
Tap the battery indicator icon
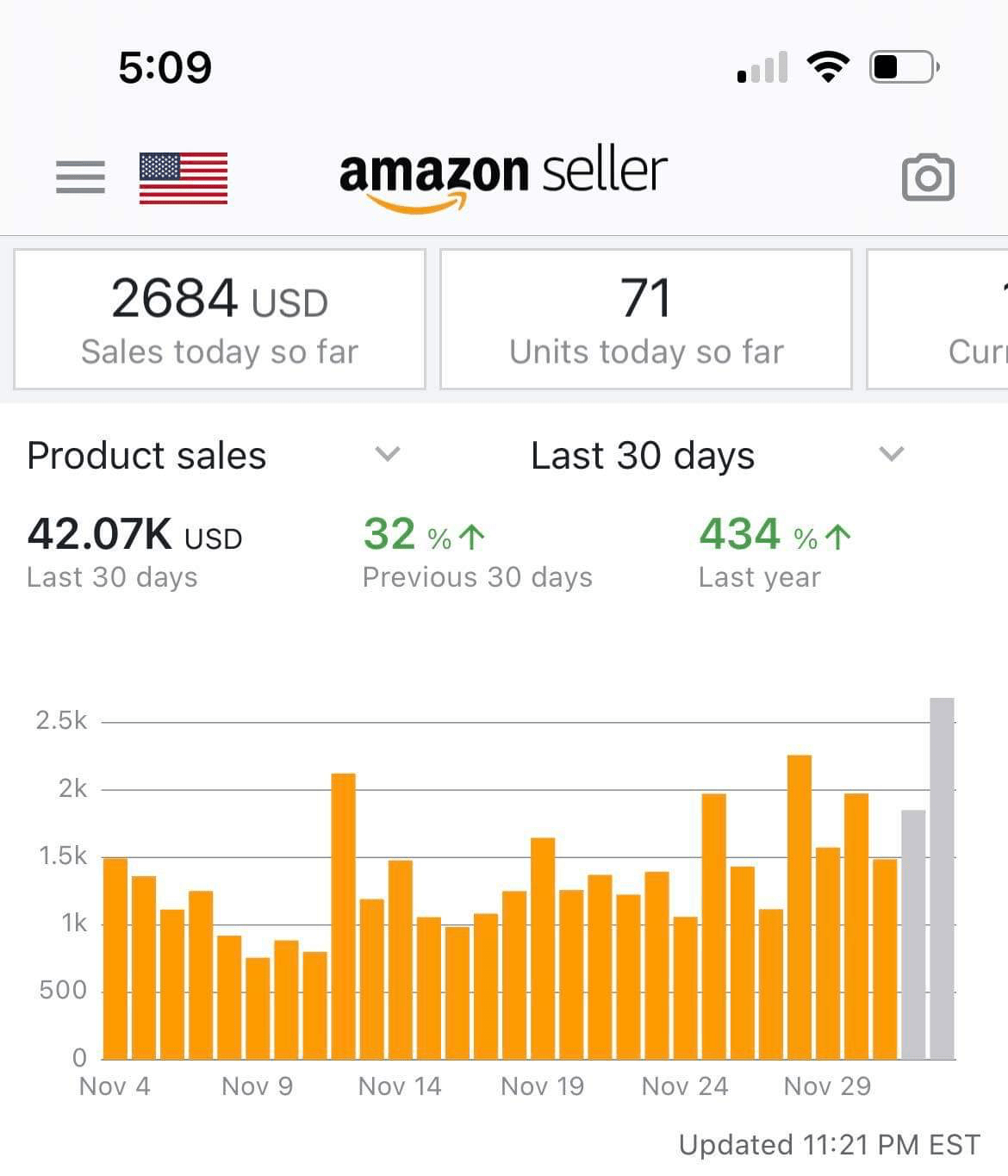[x=905, y=66]
